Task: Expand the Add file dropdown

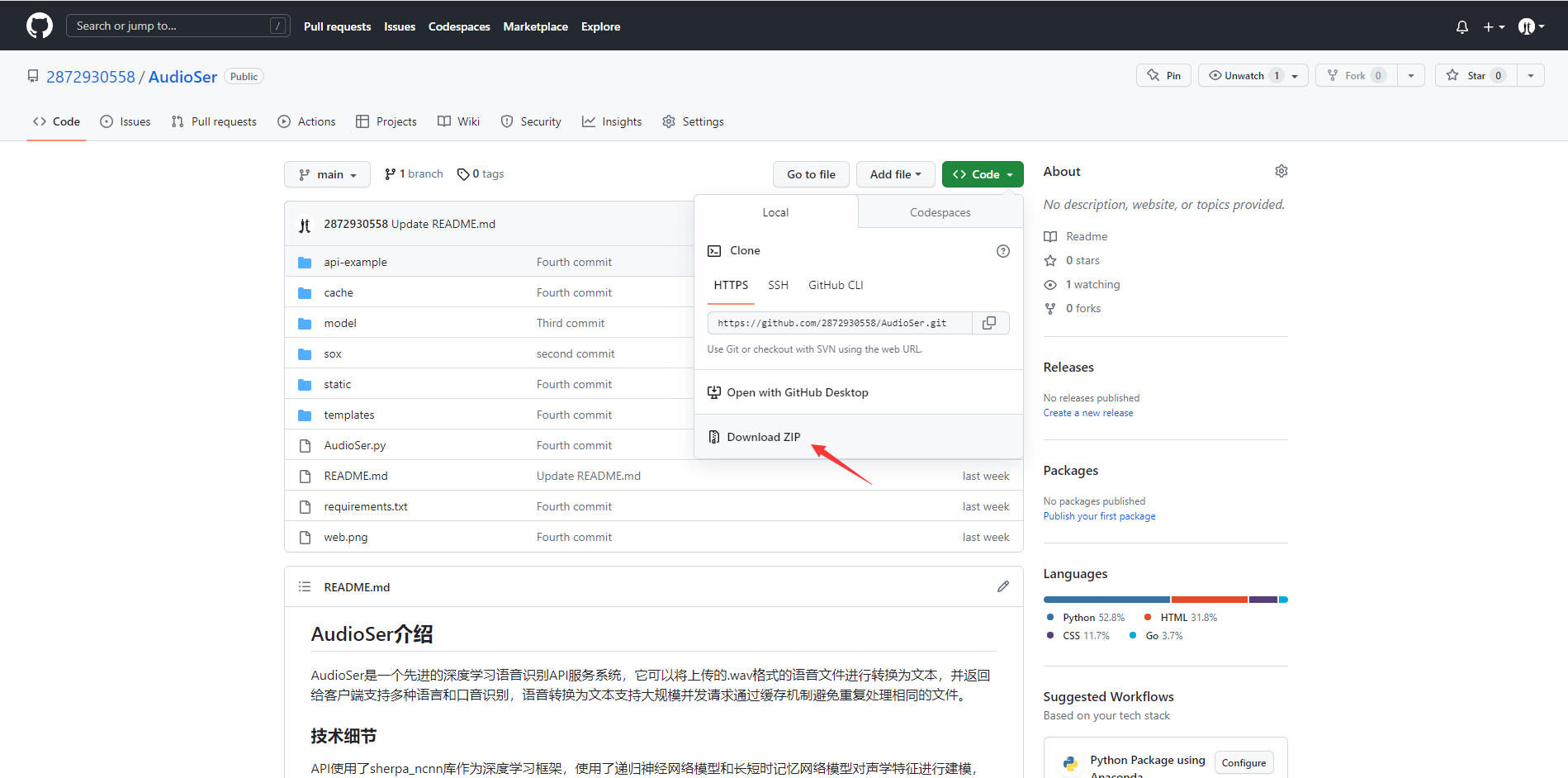Action: (x=895, y=174)
